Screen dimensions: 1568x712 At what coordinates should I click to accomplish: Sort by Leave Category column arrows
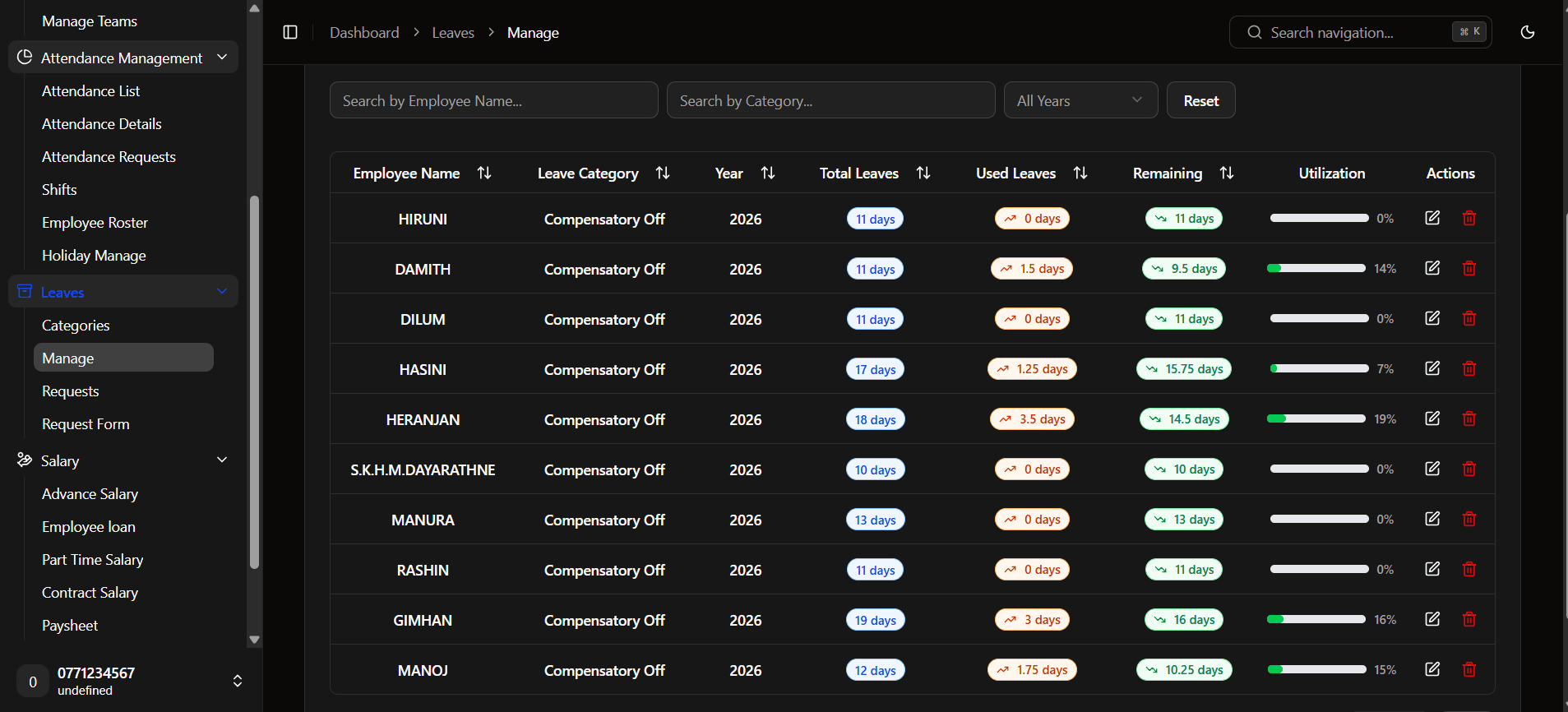(x=663, y=173)
